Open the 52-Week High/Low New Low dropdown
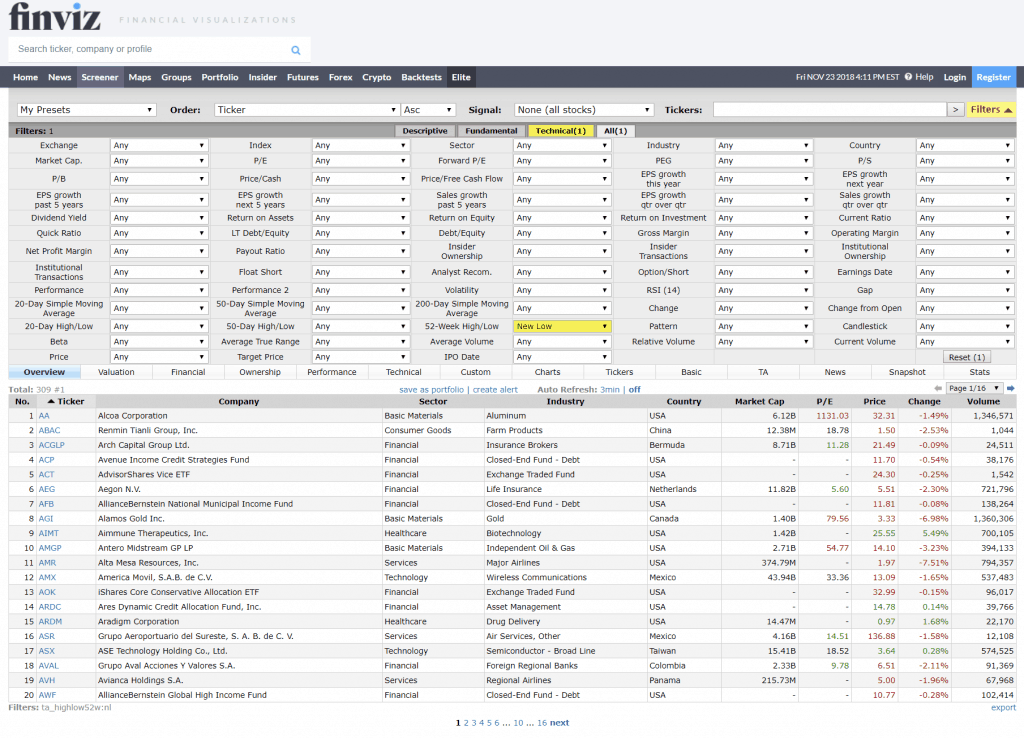This screenshot has height=738, width=1024. pyautogui.click(x=562, y=327)
